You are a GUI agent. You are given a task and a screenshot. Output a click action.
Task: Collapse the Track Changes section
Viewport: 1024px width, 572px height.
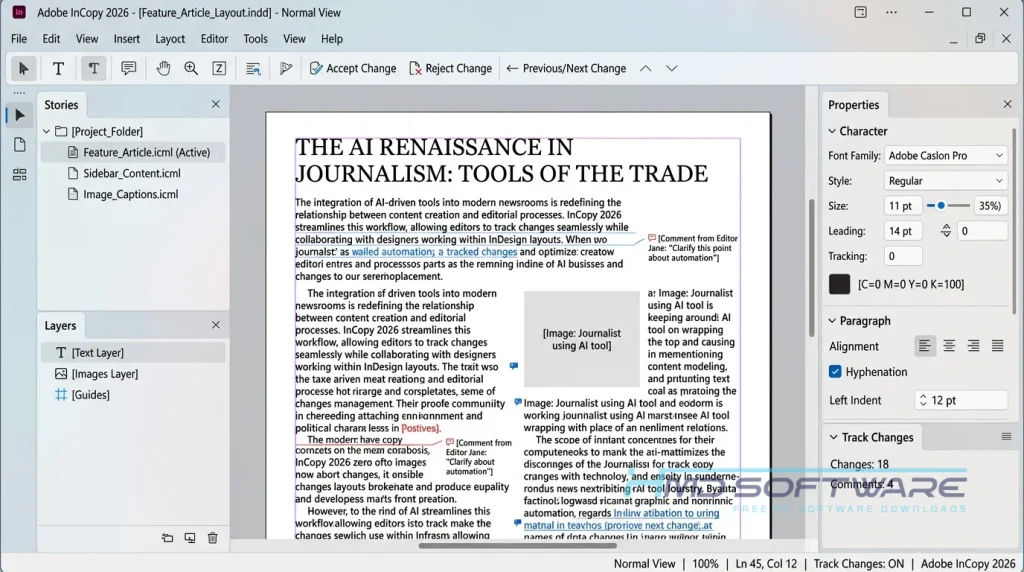[833, 437]
